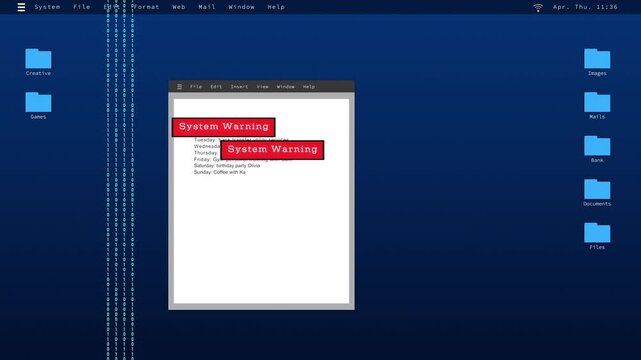Open the top bar File menu
The height and width of the screenshot is (360, 641).
pos(82,7)
